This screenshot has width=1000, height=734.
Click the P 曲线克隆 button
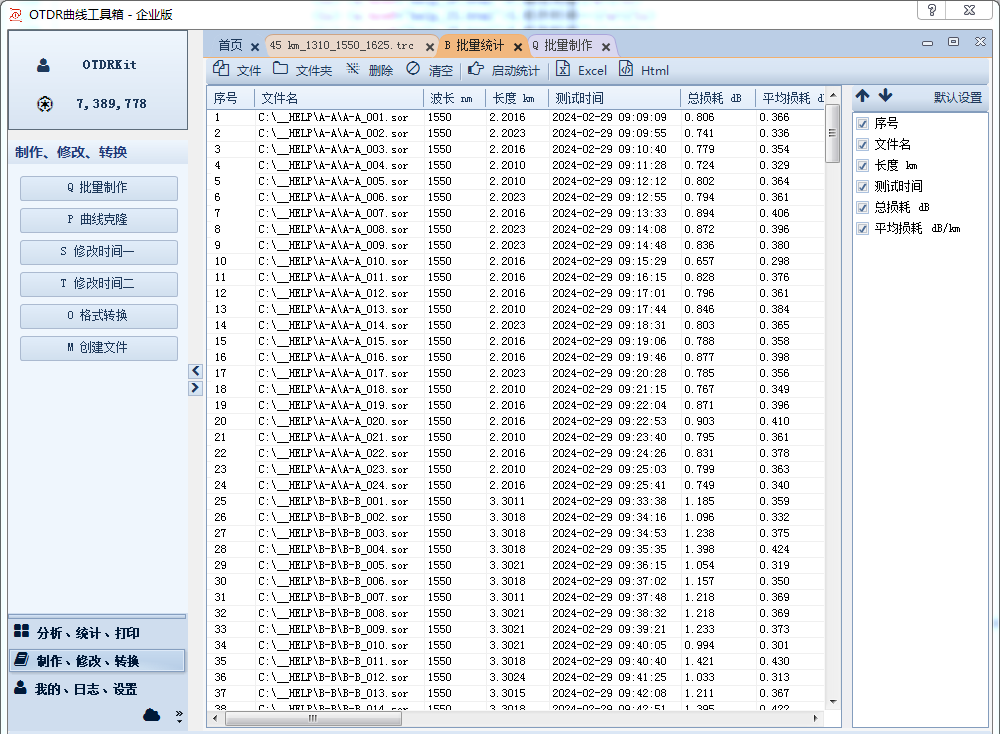tap(99, 220)
